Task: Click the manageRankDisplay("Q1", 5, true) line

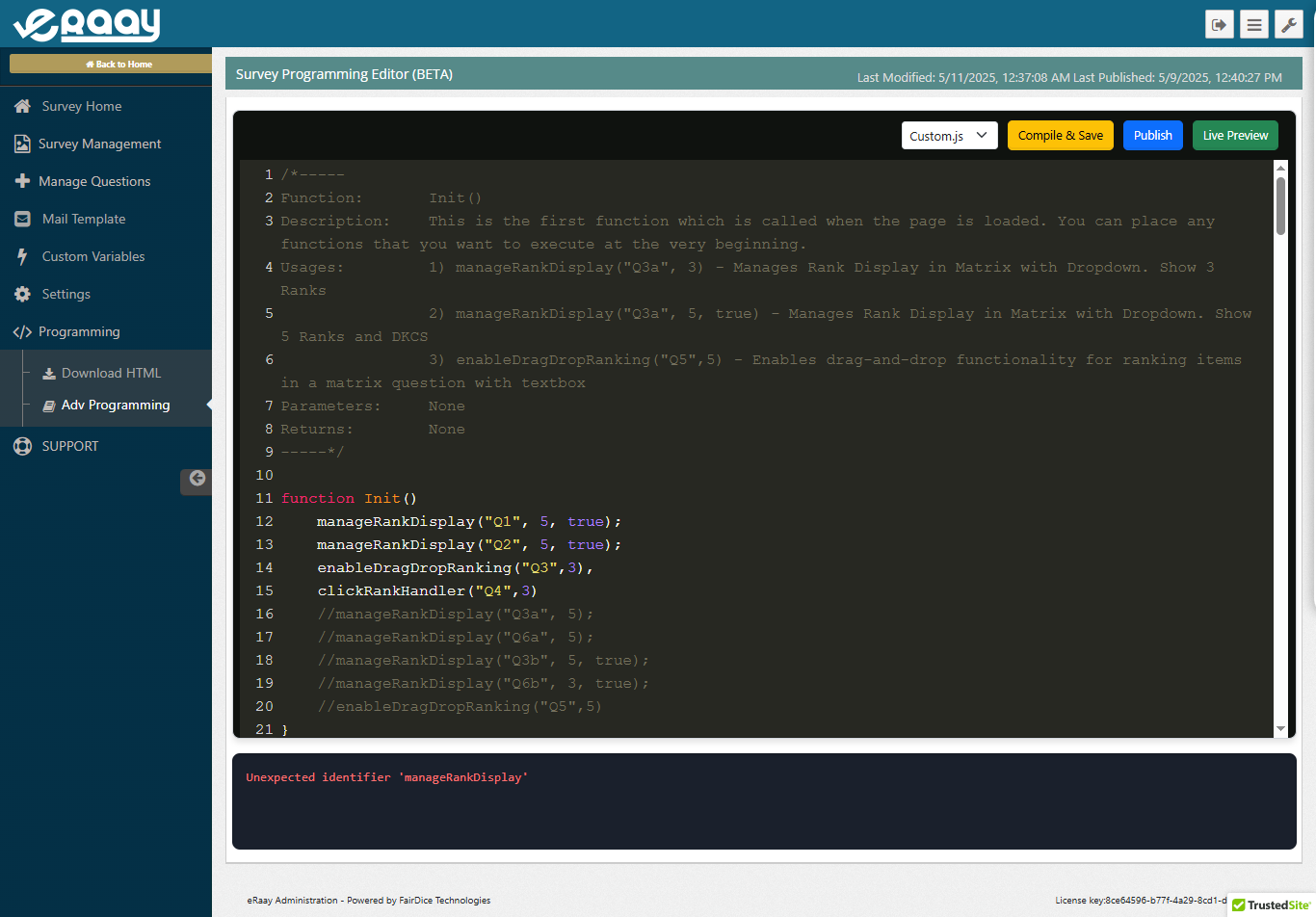Action: (x=469, y=521)
